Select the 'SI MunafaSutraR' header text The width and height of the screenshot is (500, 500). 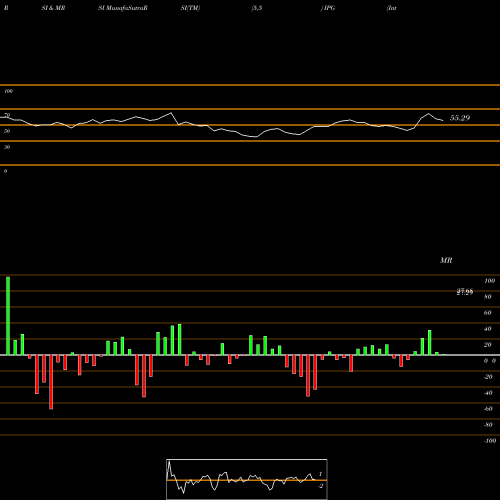(123, 8)
